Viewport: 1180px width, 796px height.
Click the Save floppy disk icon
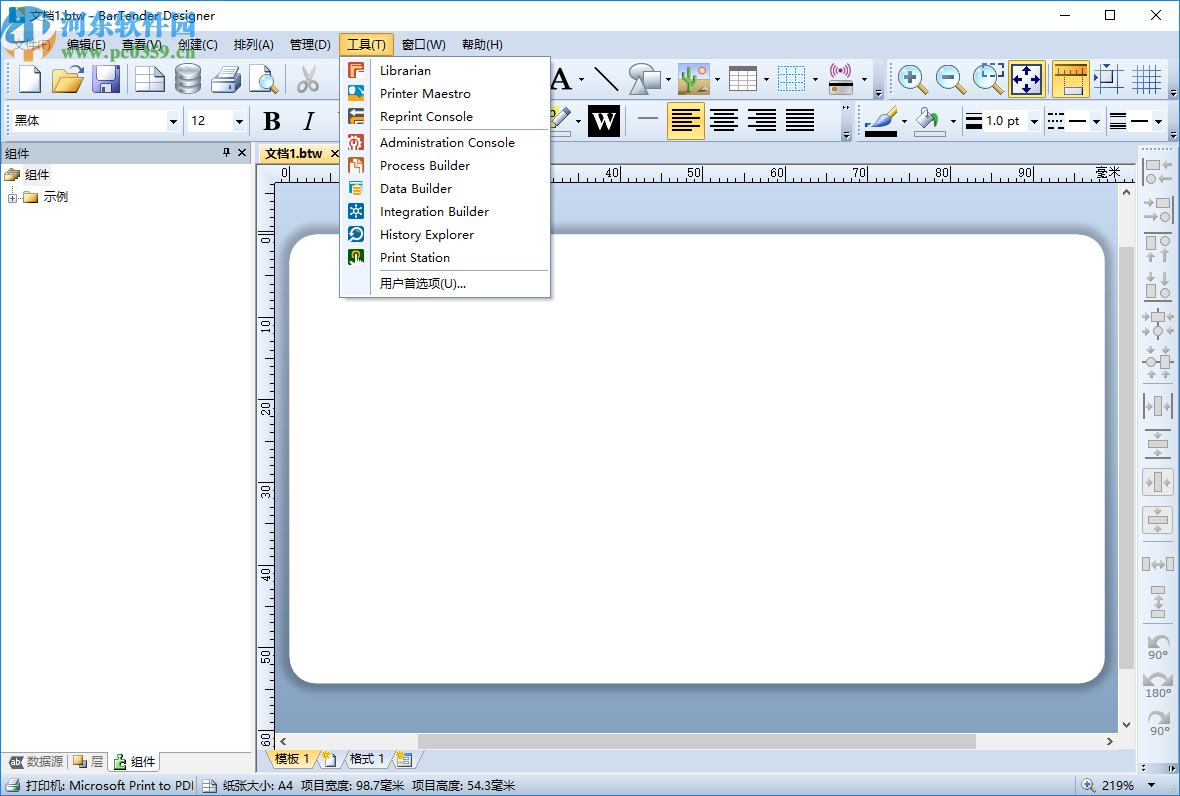106,79
